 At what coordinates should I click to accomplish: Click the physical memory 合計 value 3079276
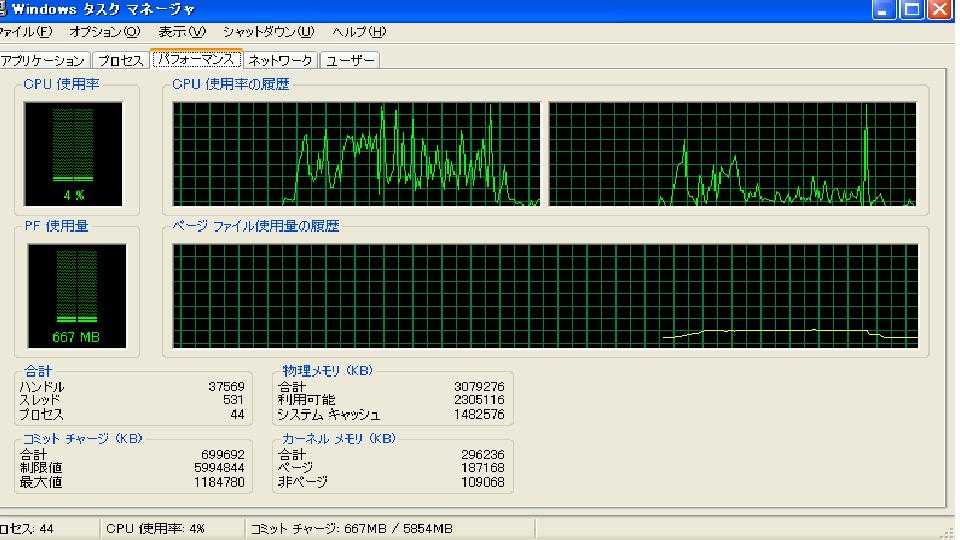[479, 387]
